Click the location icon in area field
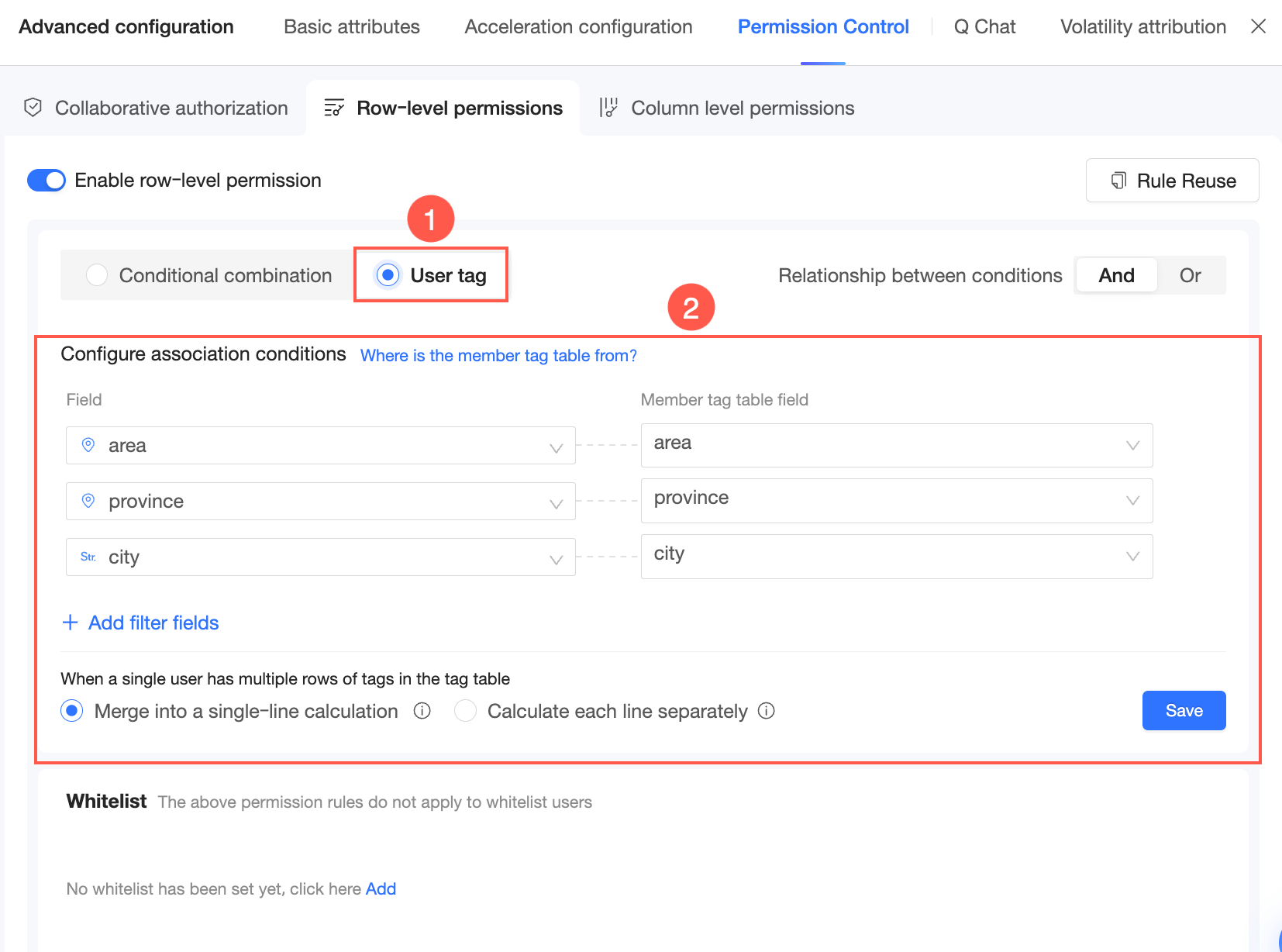This screenshot has width=1282, height=952. (88, 445)
